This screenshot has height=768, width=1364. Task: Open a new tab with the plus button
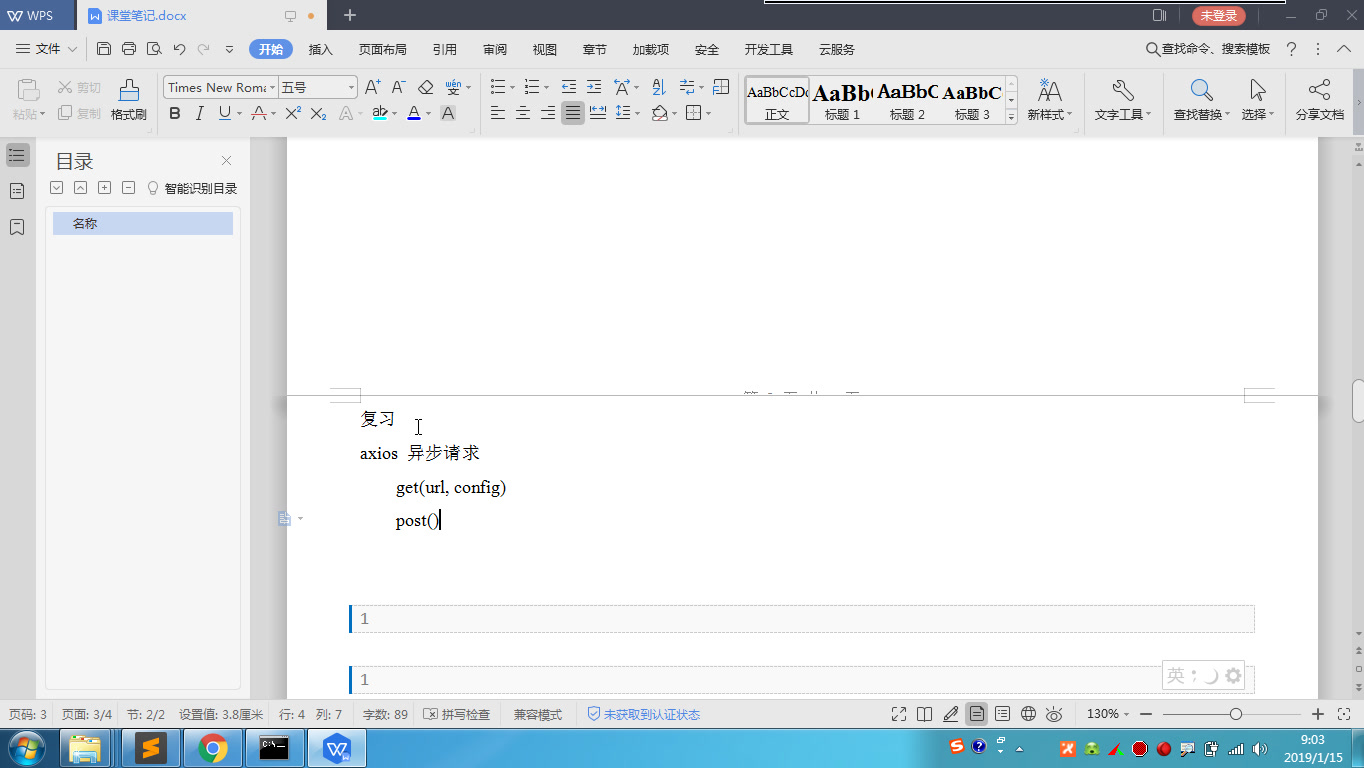click(350, 15)
